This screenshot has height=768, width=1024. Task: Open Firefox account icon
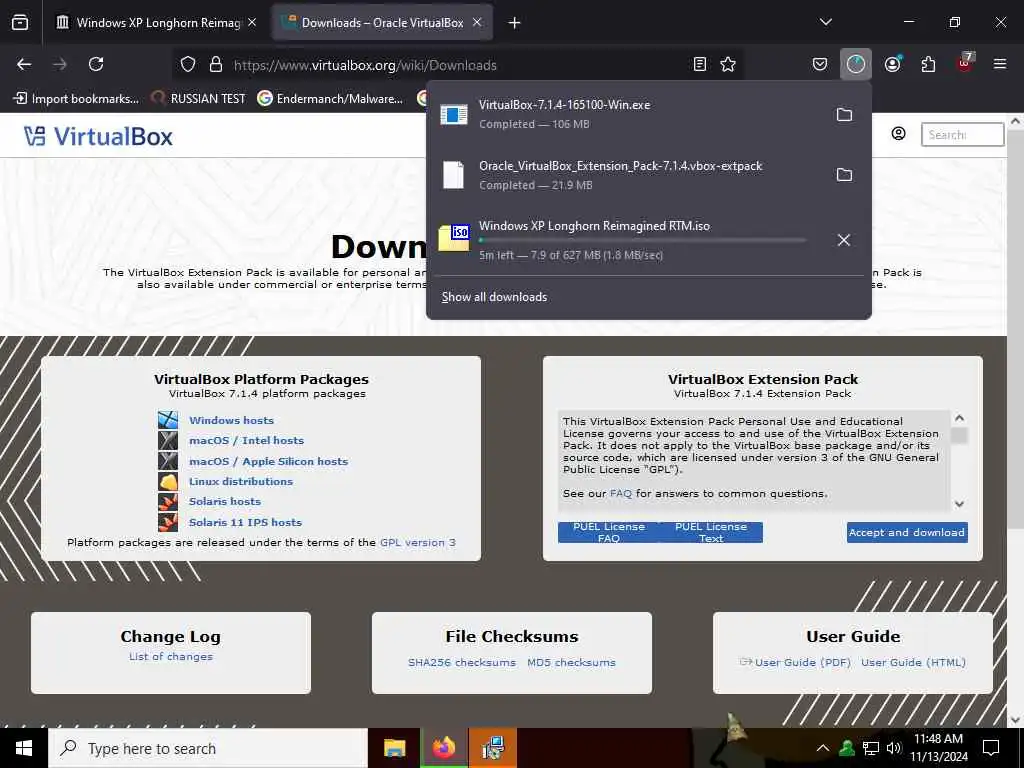coord(892,64)
